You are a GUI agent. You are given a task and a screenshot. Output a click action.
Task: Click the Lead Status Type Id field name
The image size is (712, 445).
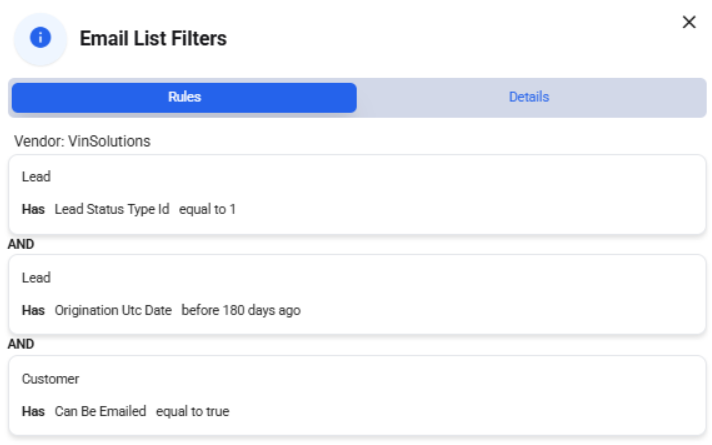coord(112,209)
